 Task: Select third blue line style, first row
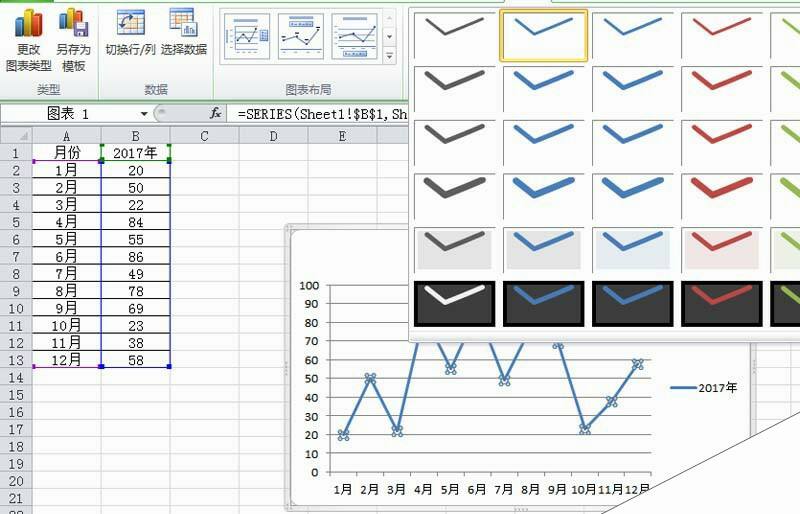click(633, 35)
